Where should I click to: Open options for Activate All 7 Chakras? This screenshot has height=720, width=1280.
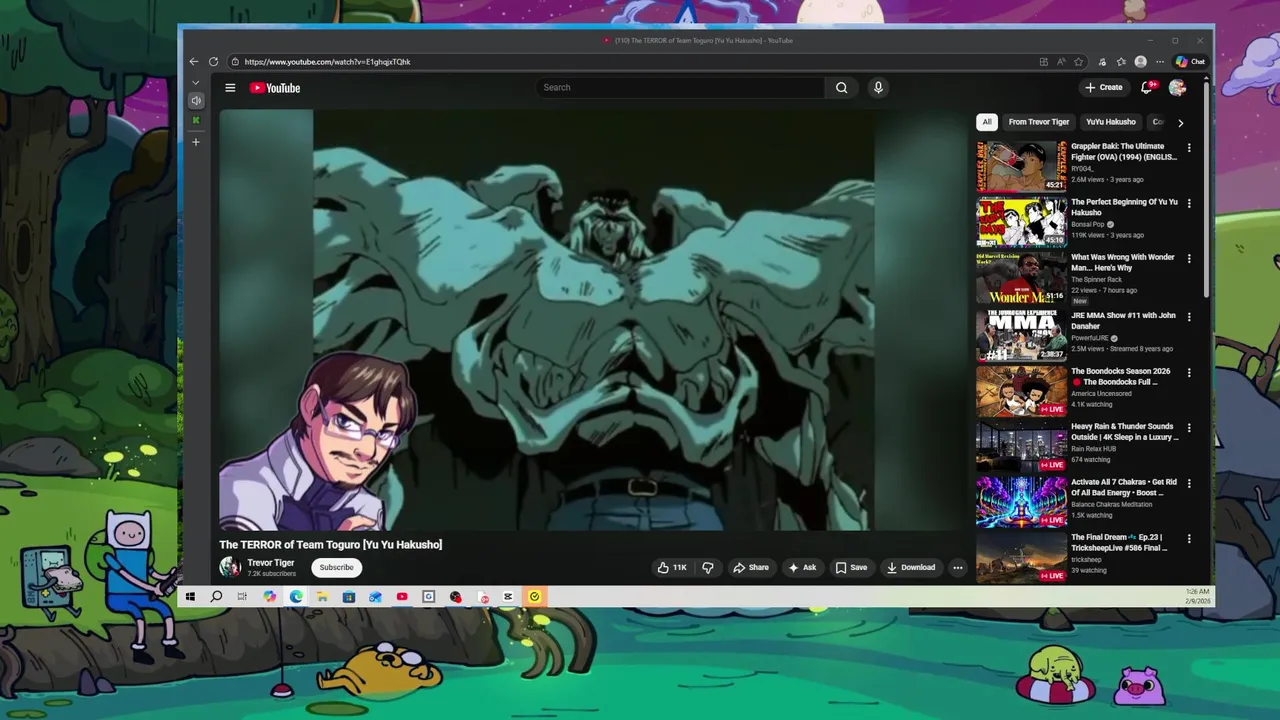coord(1189,483)
